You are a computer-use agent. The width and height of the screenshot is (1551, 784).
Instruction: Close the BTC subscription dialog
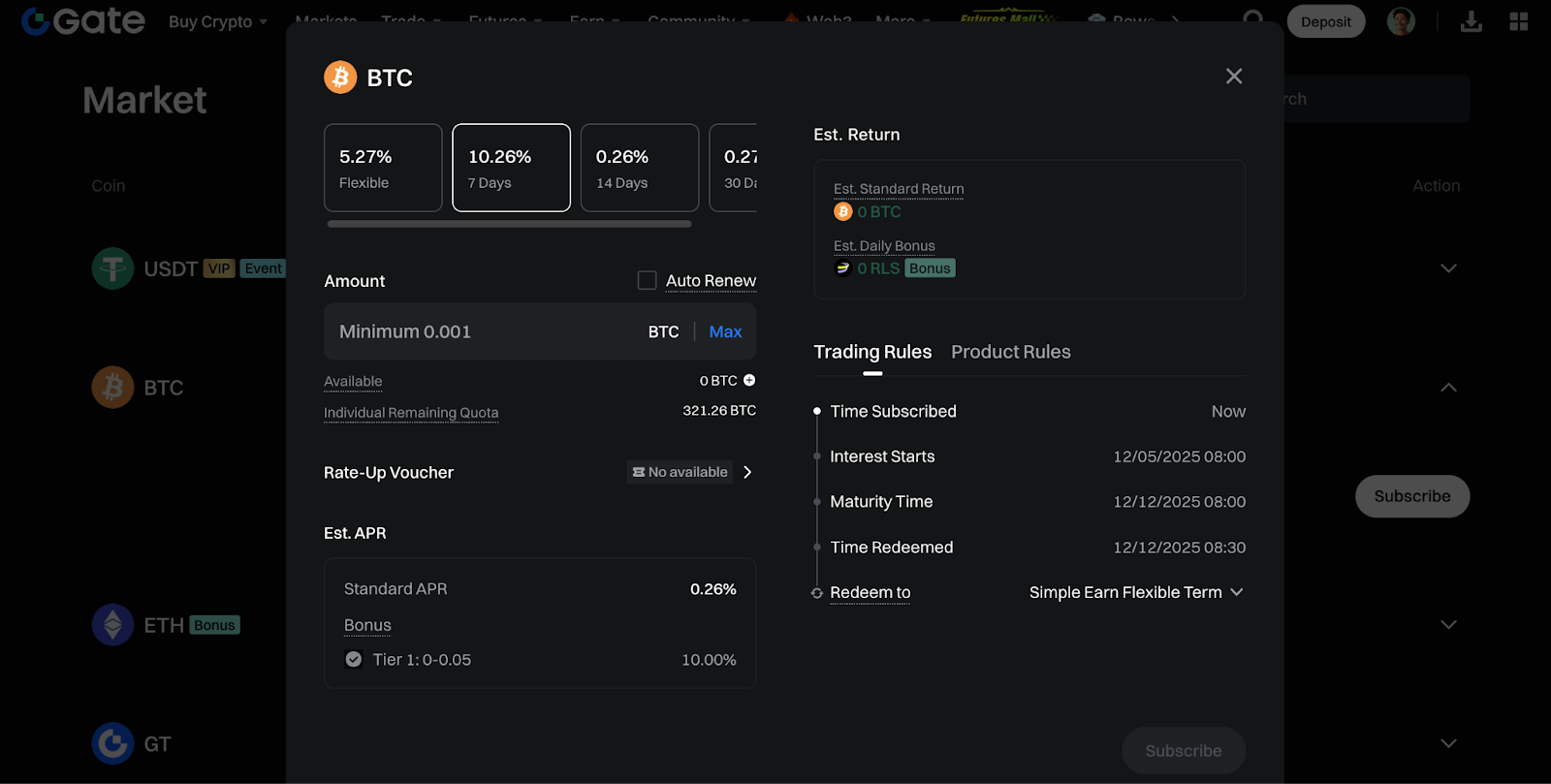click(1233, 77)
